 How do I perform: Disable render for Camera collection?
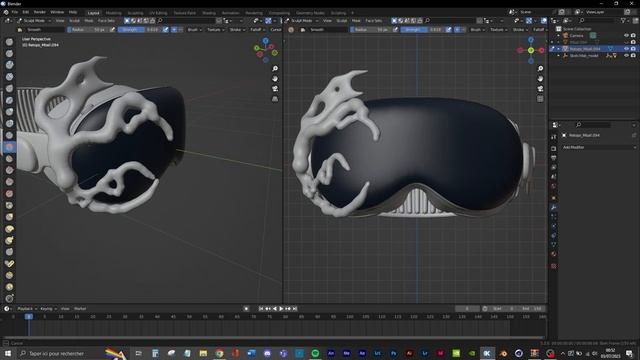pyautogui.click(x=633, y=36)
